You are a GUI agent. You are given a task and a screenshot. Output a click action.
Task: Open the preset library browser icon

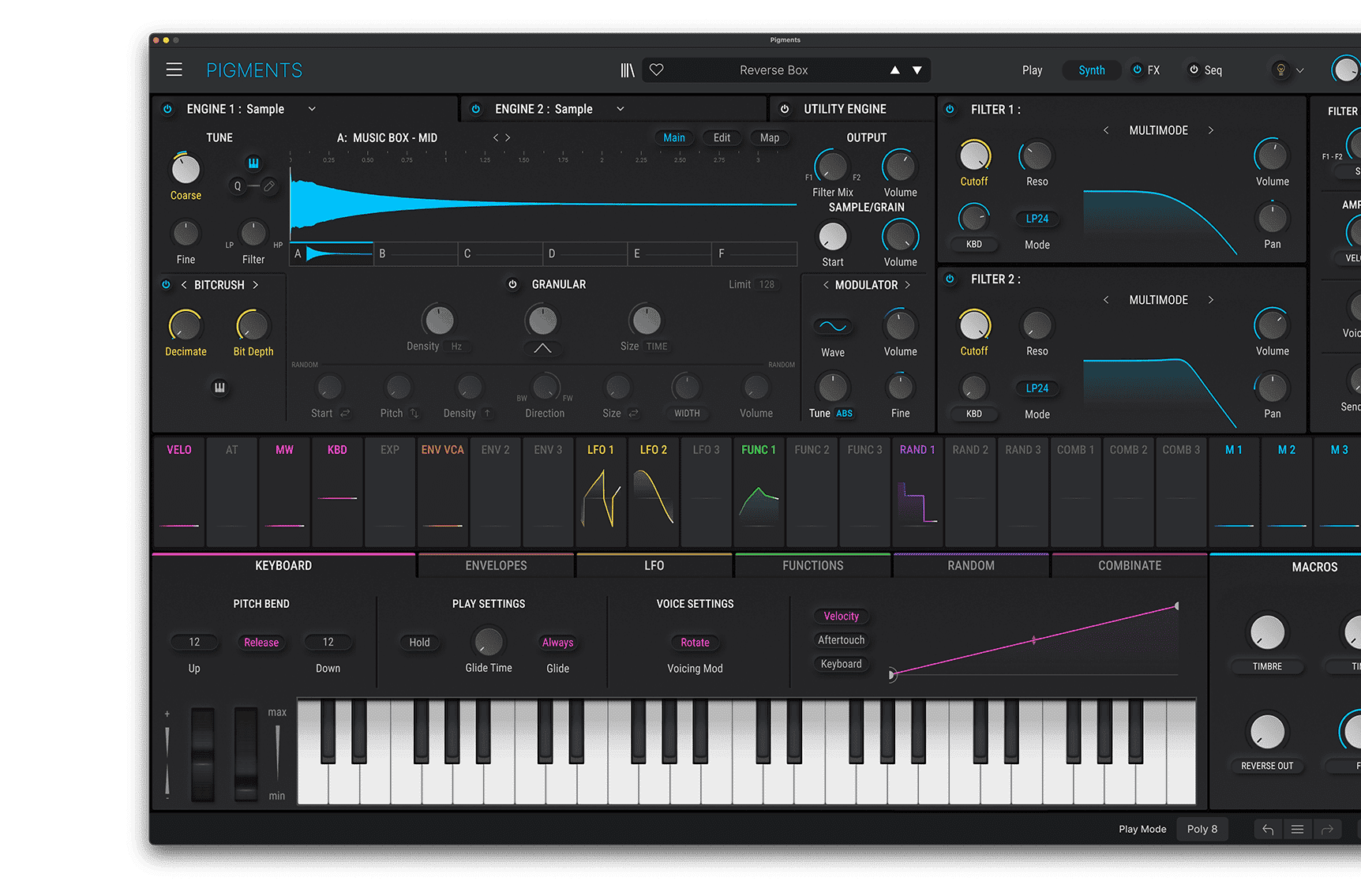point(628,70)
